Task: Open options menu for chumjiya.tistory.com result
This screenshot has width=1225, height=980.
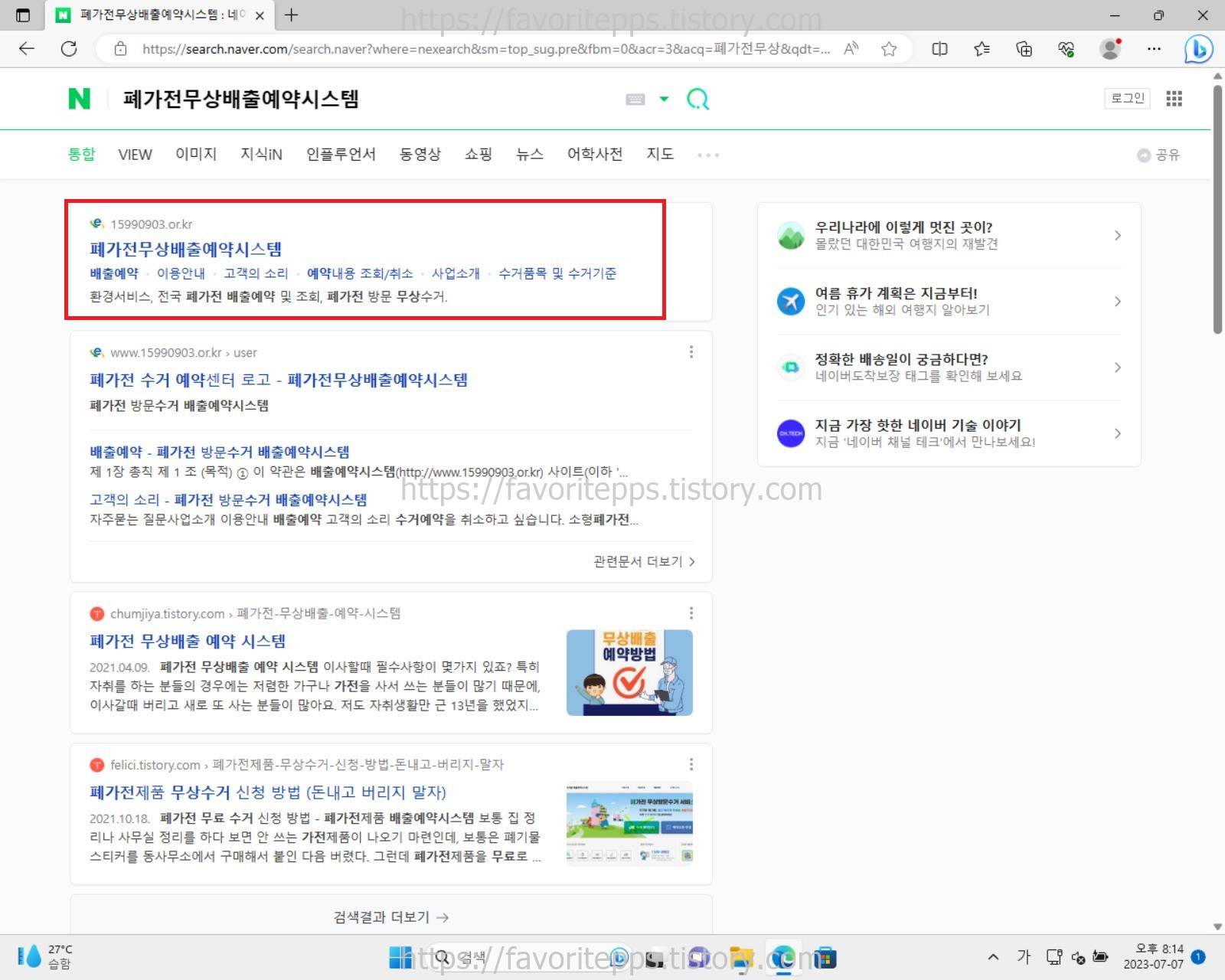Action: [691, 612]
